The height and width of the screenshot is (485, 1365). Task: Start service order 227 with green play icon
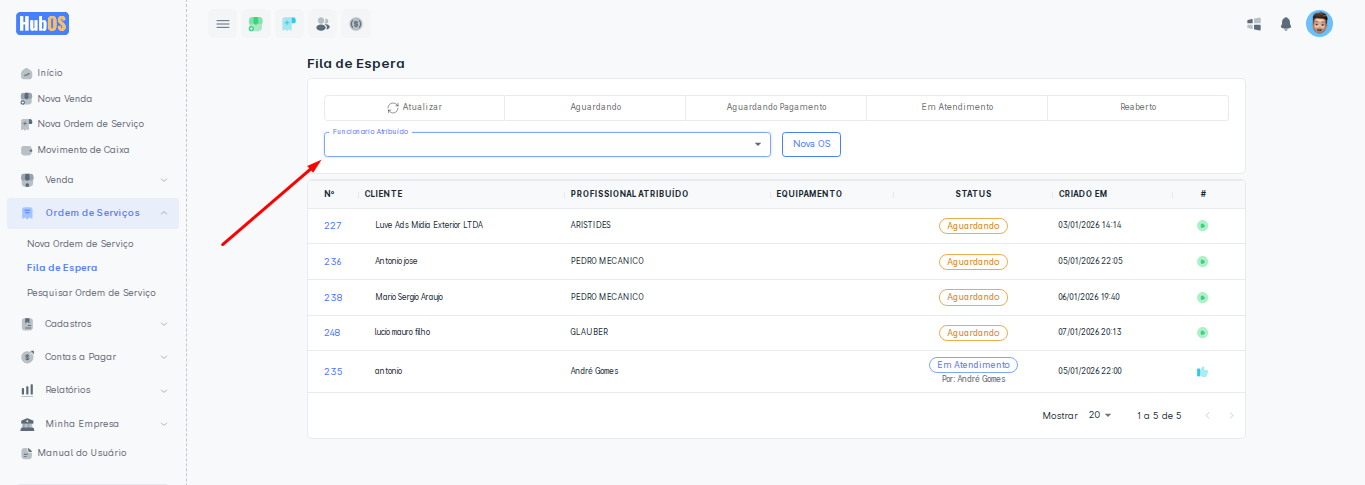1202,226
